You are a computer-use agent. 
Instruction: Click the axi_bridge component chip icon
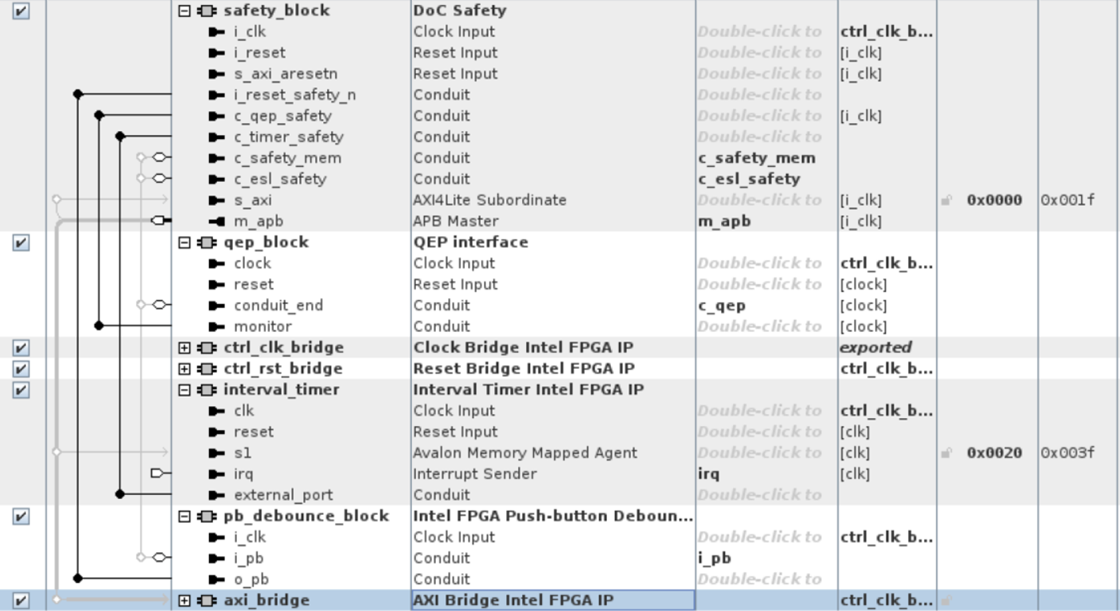tap(207, 600)
